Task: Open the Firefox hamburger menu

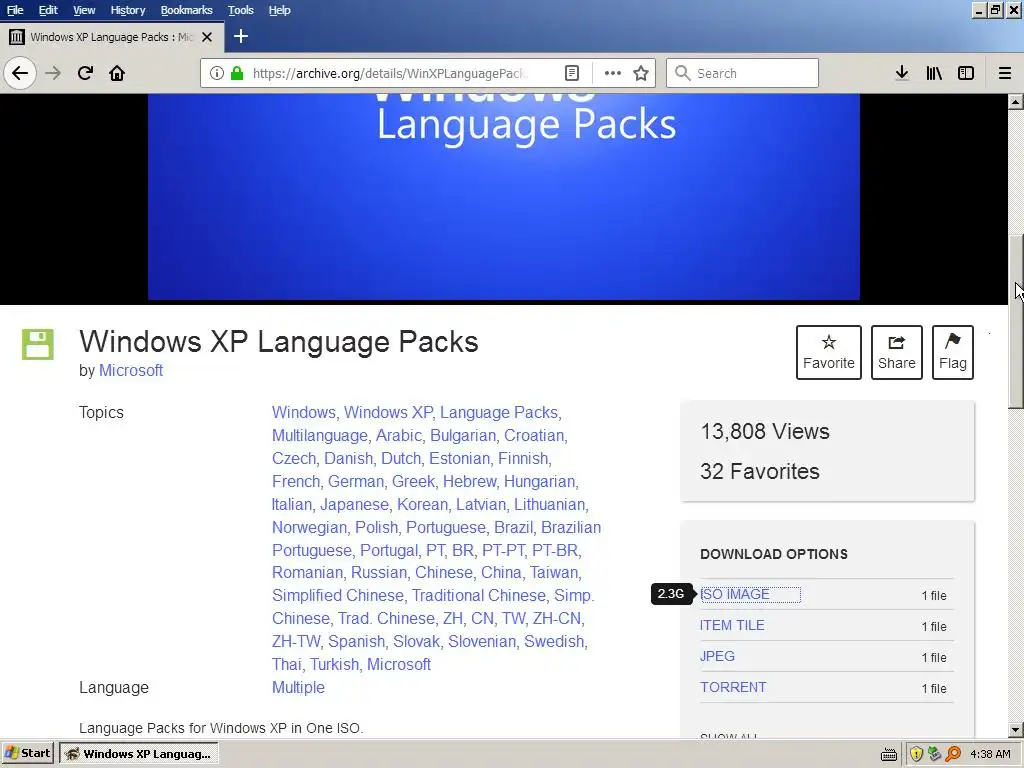Action: 1005,73
